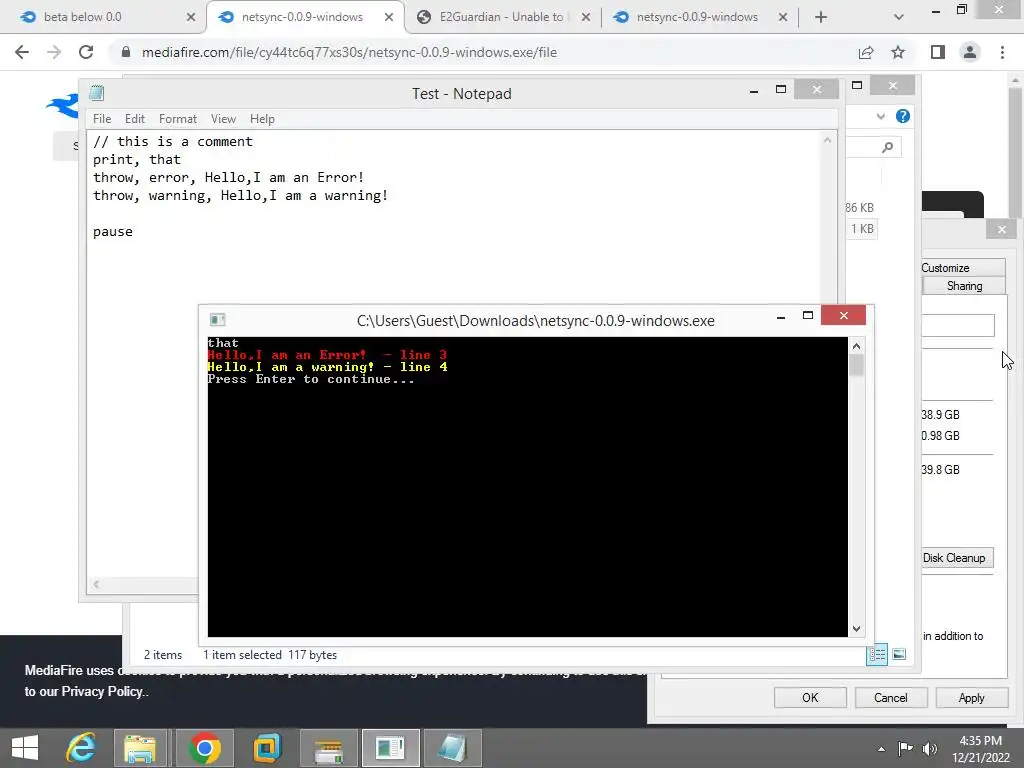
Task: Click OK in the Properties dialog
Action: pos(810,697)
